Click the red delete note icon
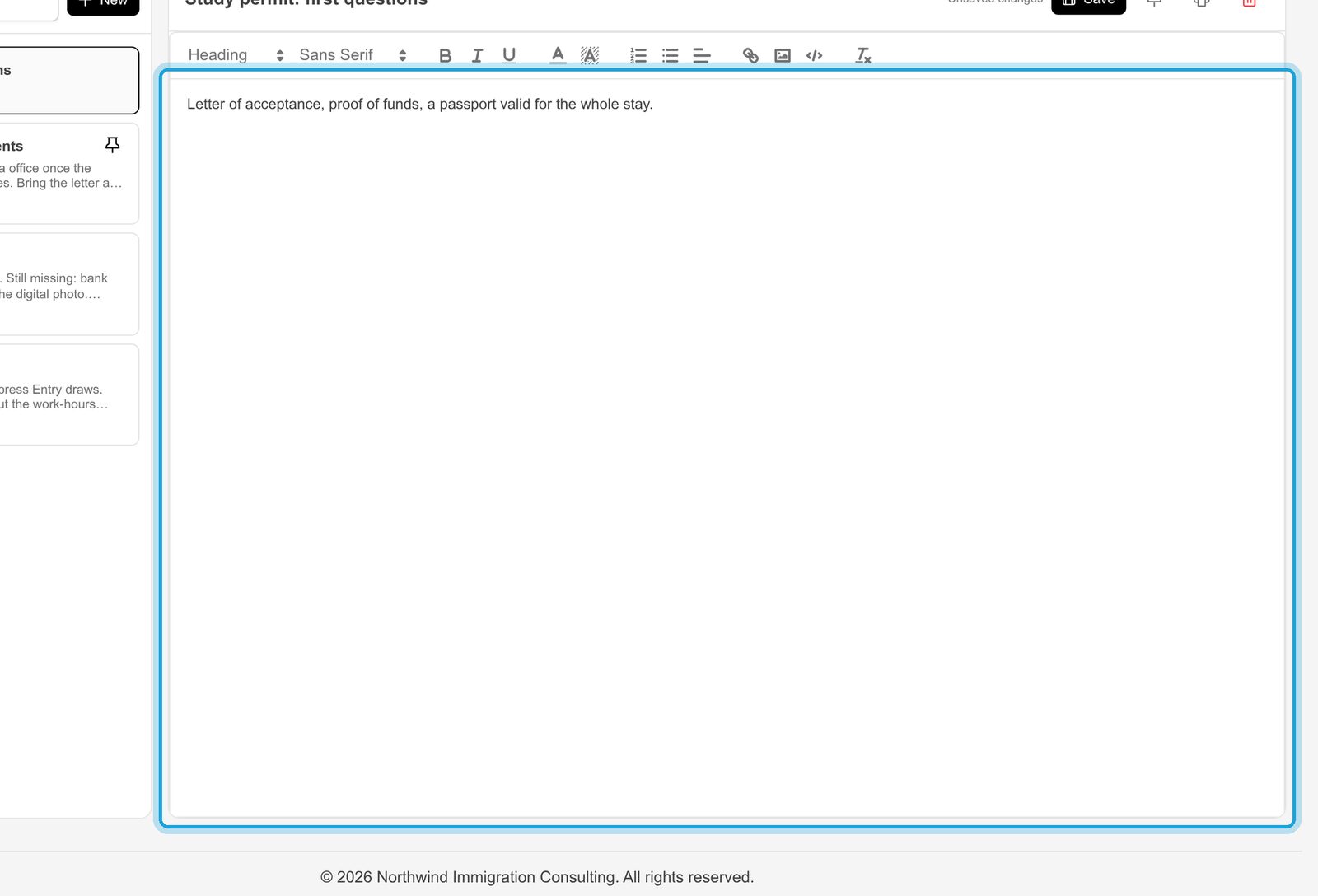Image resolution: width=1318 pixels, height=896 pixels. [1249, 2]
